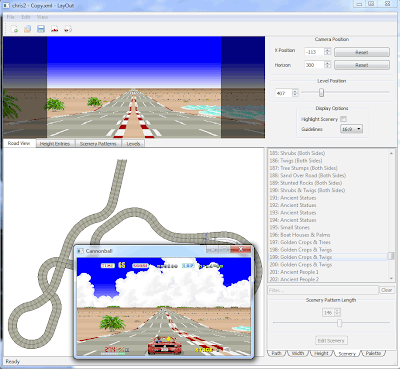Click the Open project folder icon
This screenshot has width=400, height=369.
[x=27, y=29]
